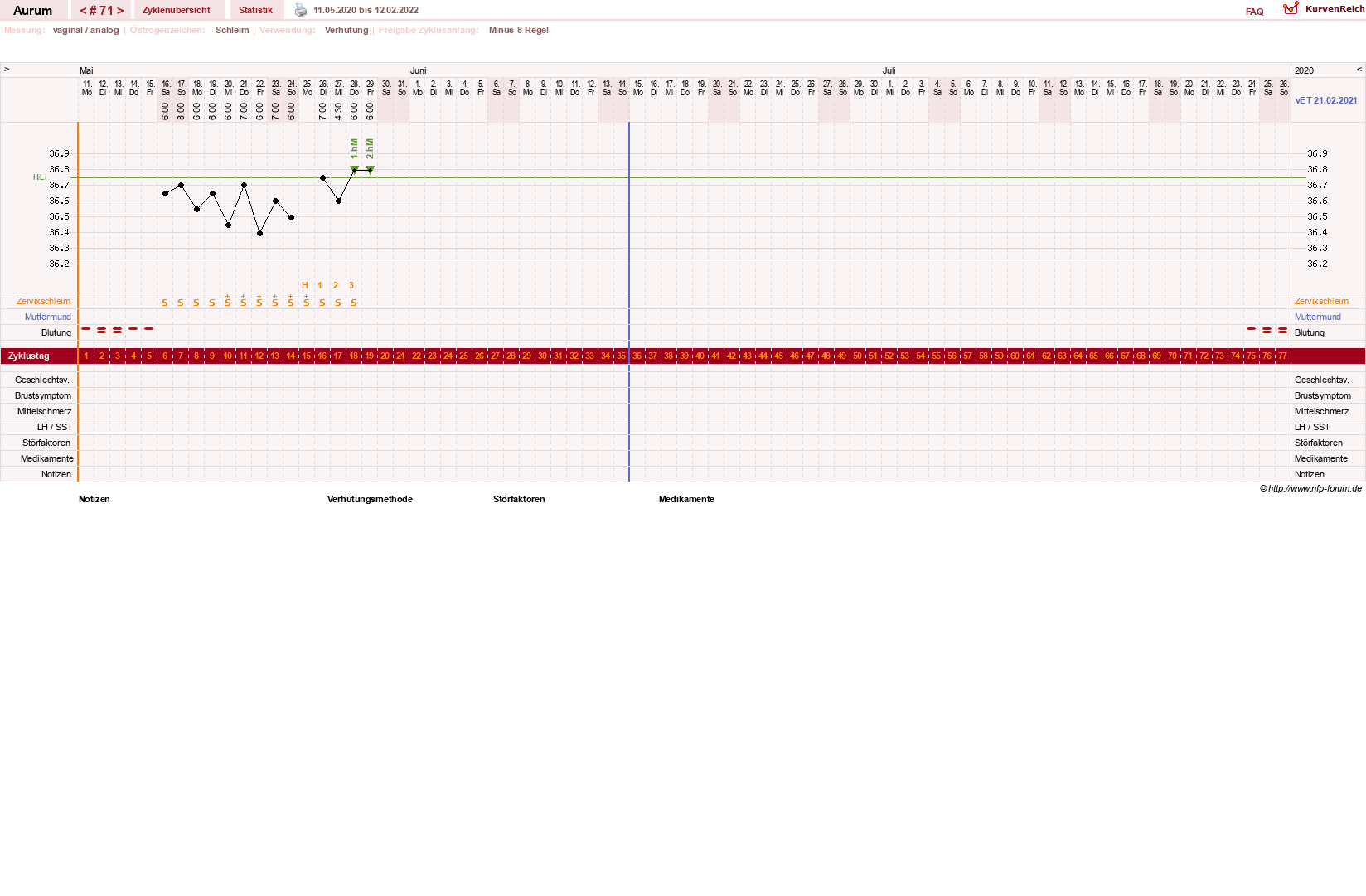Click the left Muttermund row label
The width and height of the screenshot is (1366, 896).
tap(48, 317)
